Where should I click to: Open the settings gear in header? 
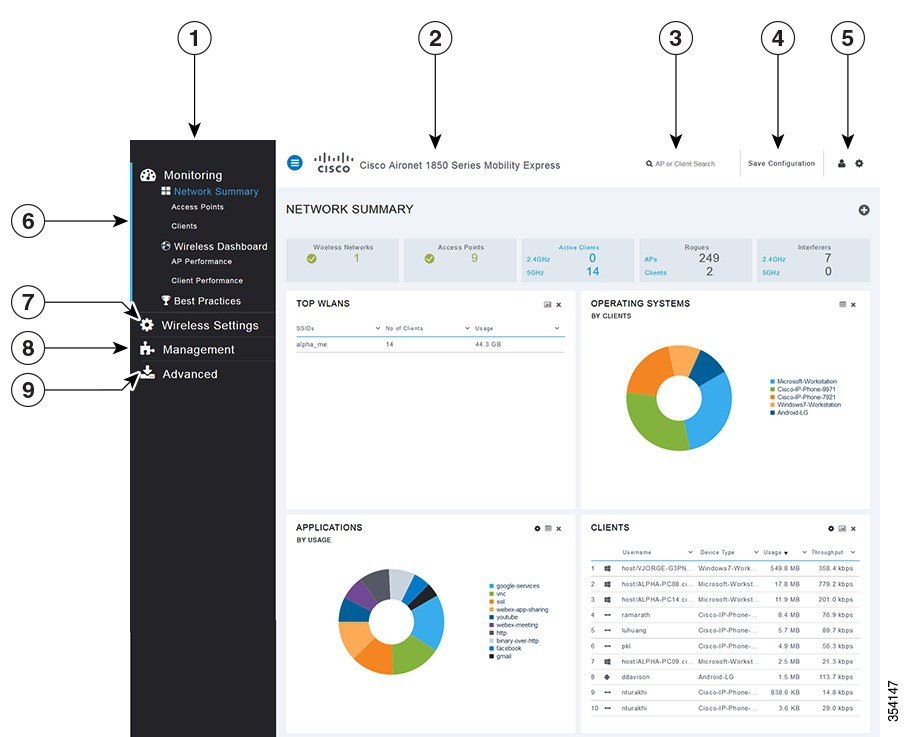click(x=859, y=163)
